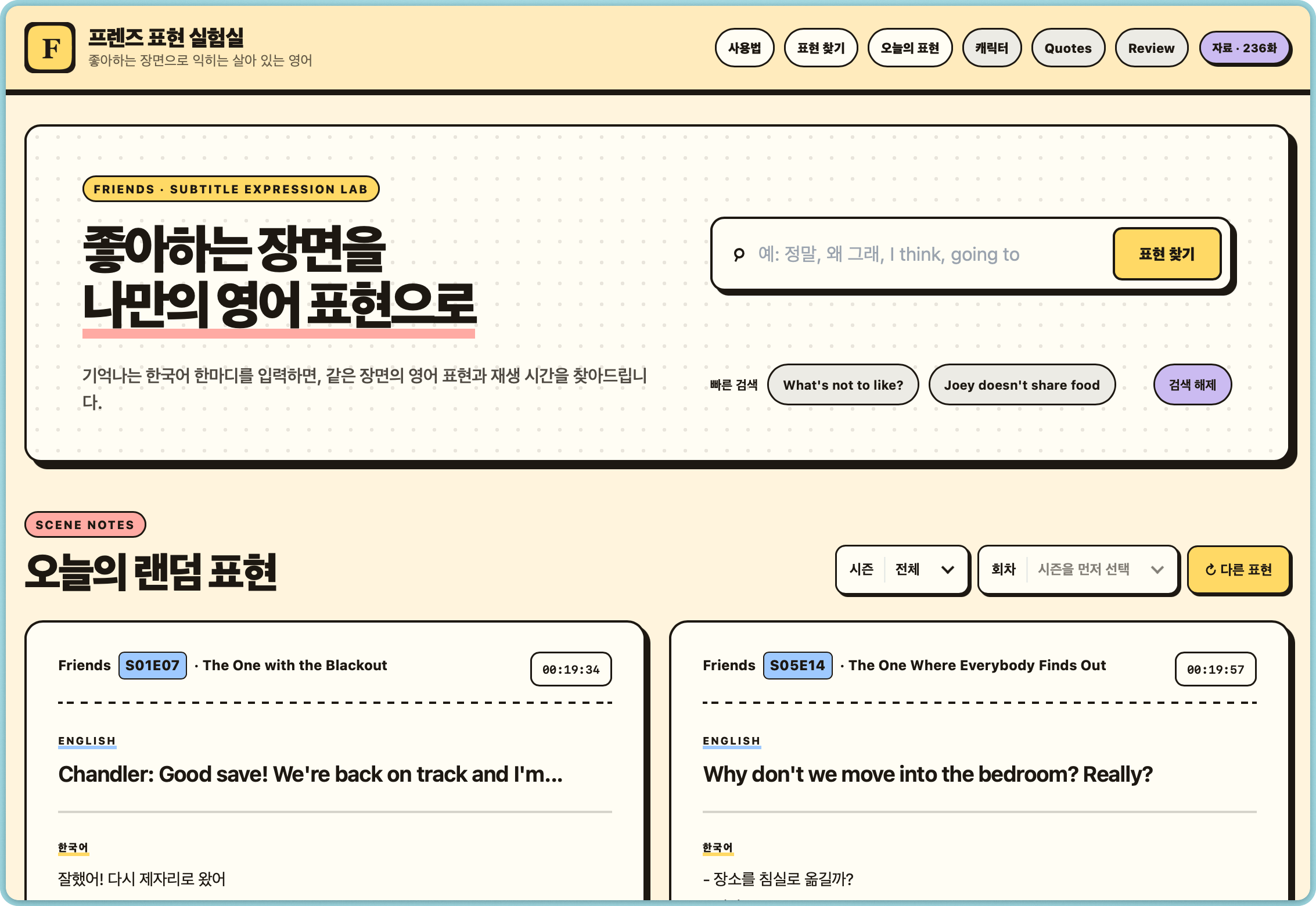
Task: Click Korean line "잘했어! 다시 제자리로 왔어"
Action: click(x=142, y=879)
